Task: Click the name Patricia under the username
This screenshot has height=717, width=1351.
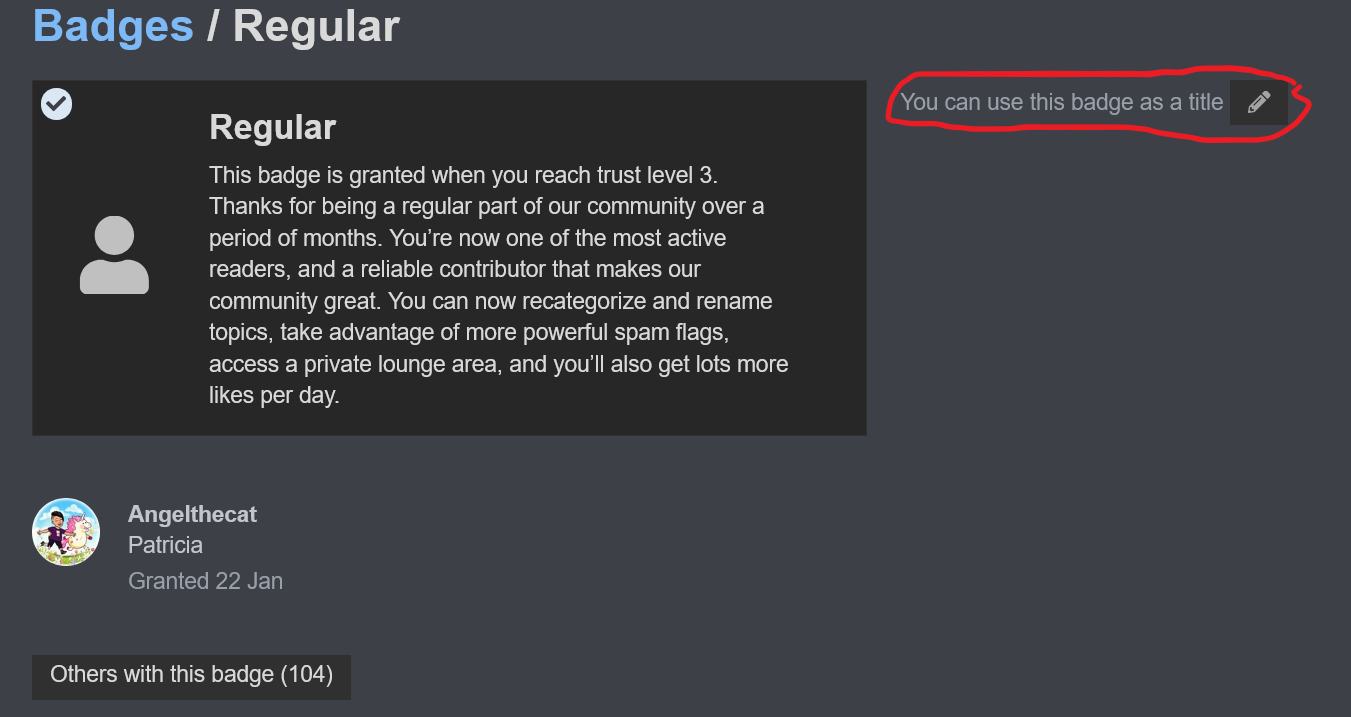Action: coord(165,545)
